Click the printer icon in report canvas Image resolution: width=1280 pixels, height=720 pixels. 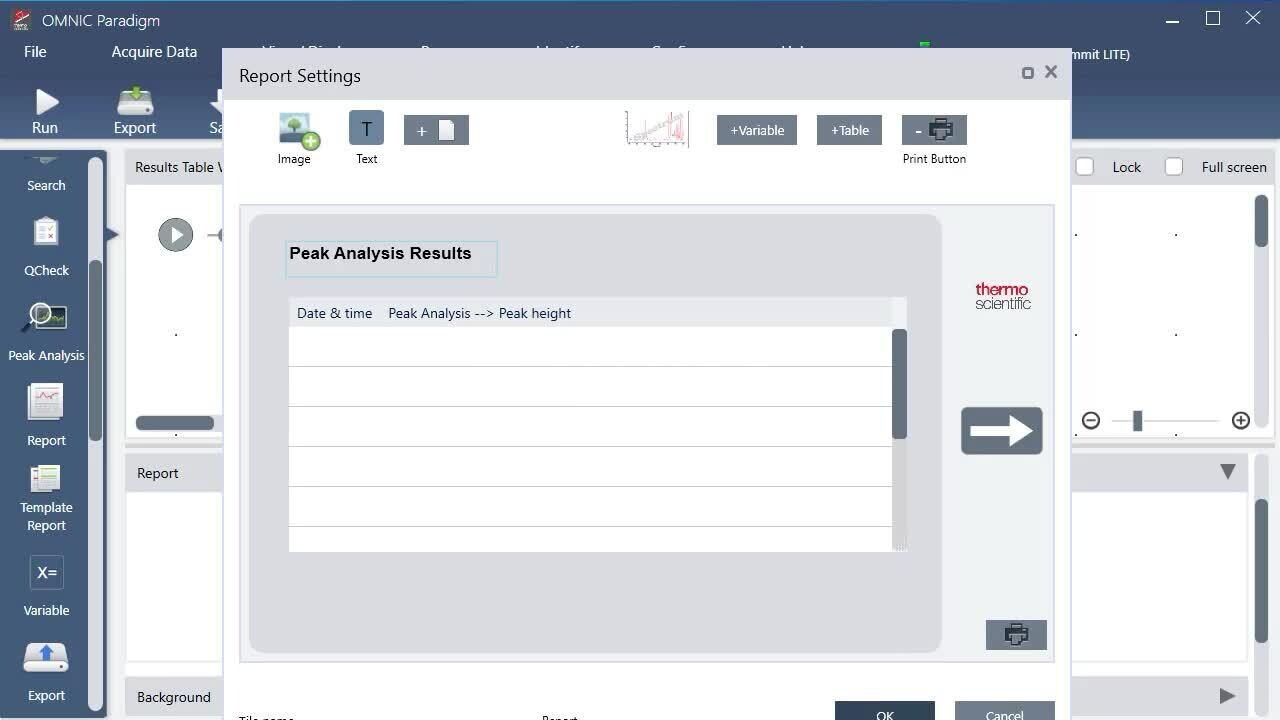click(1016, 635)
